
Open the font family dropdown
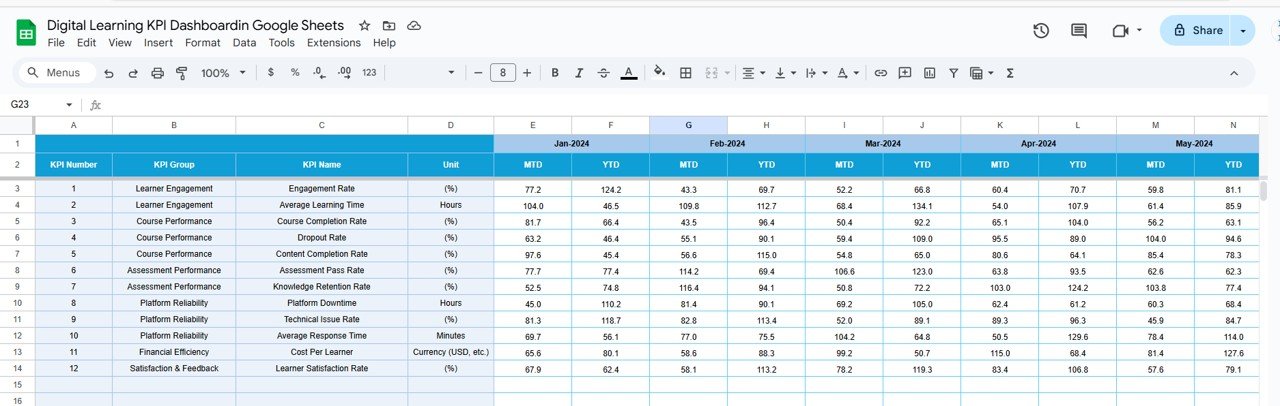coord(425,73)
